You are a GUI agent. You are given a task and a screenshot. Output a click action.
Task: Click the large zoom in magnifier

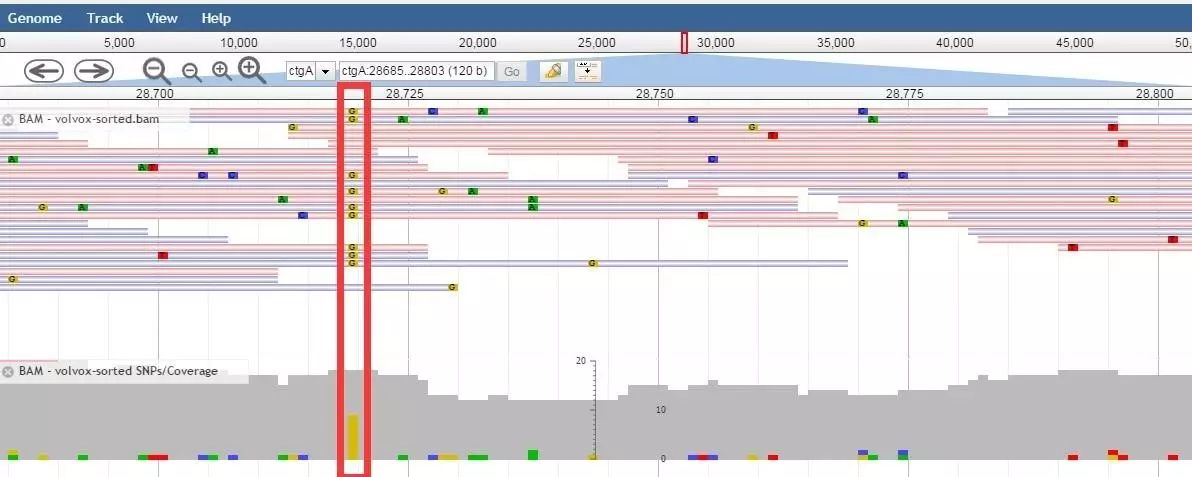click(x=251, y=71)
